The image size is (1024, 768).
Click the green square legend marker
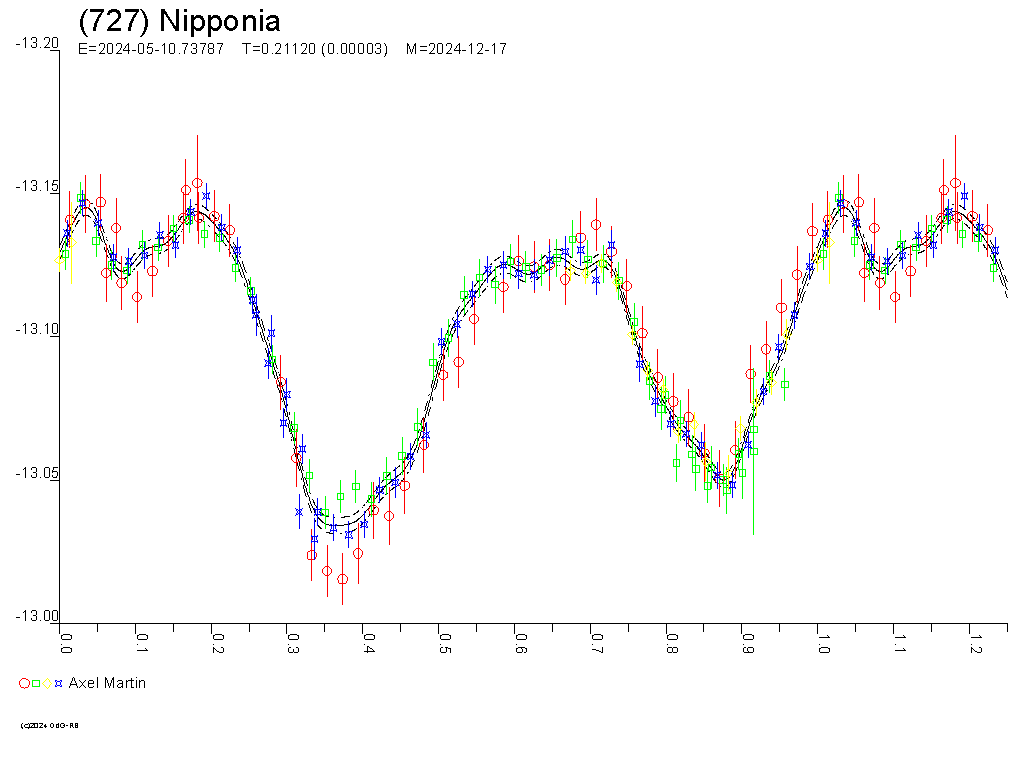(36, 684)
